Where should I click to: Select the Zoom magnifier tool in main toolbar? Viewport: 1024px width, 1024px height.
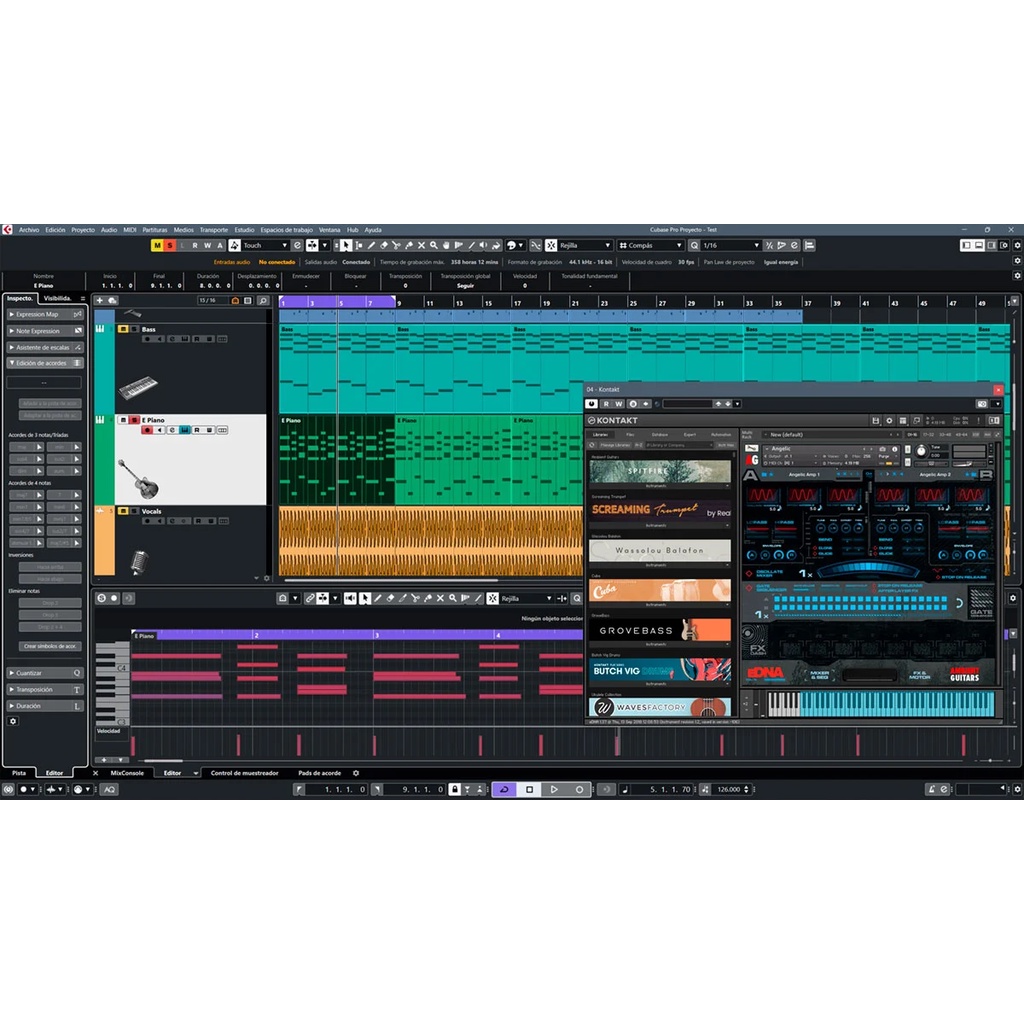434,246
